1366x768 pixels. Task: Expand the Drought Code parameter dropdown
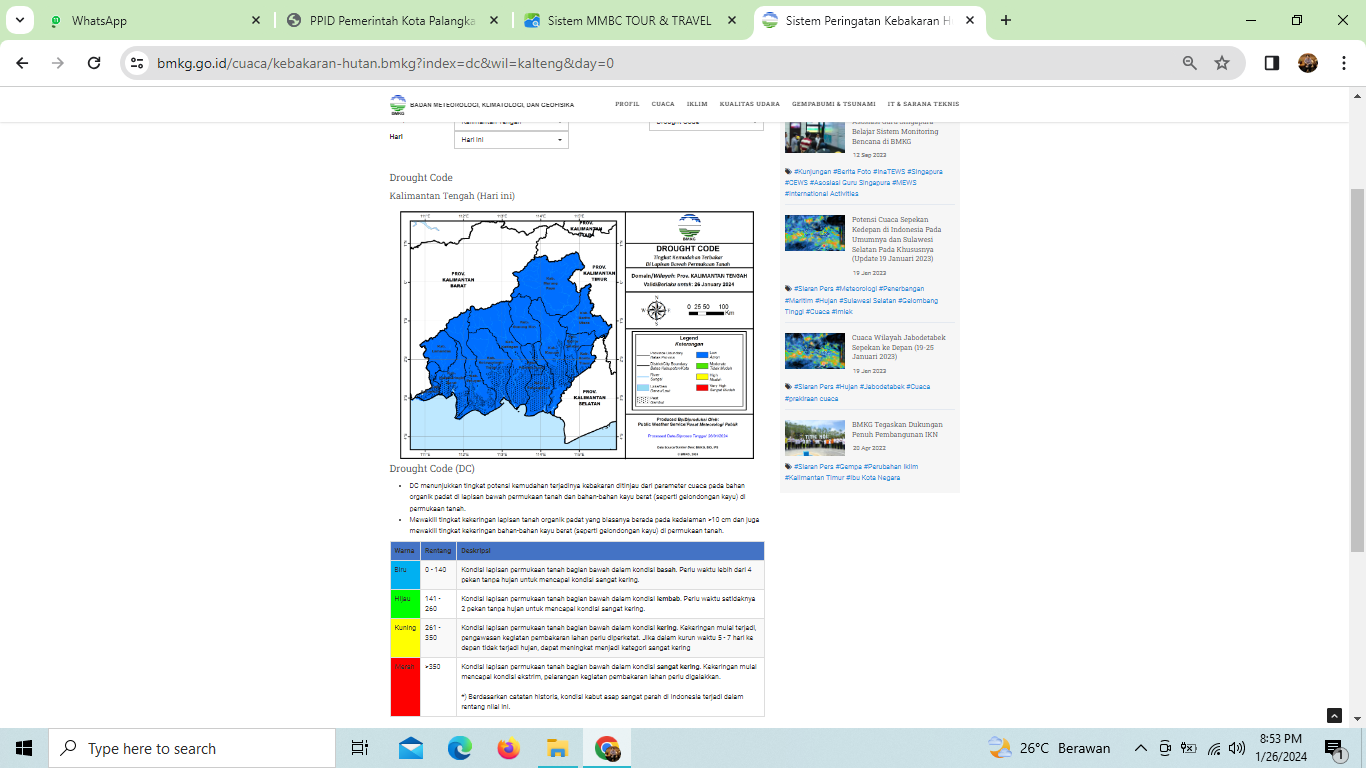tap(706, 126)
